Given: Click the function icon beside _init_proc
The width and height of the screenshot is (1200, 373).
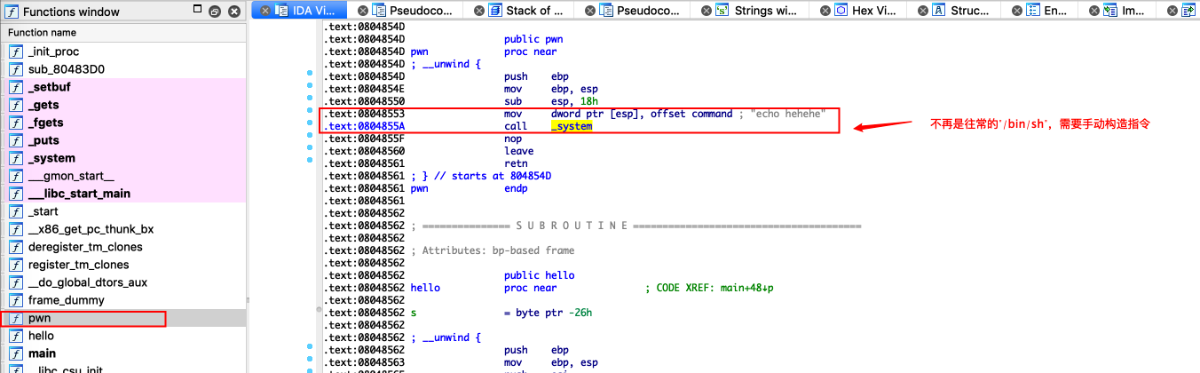Looking at the screenshot, I should tap(15, 51).
